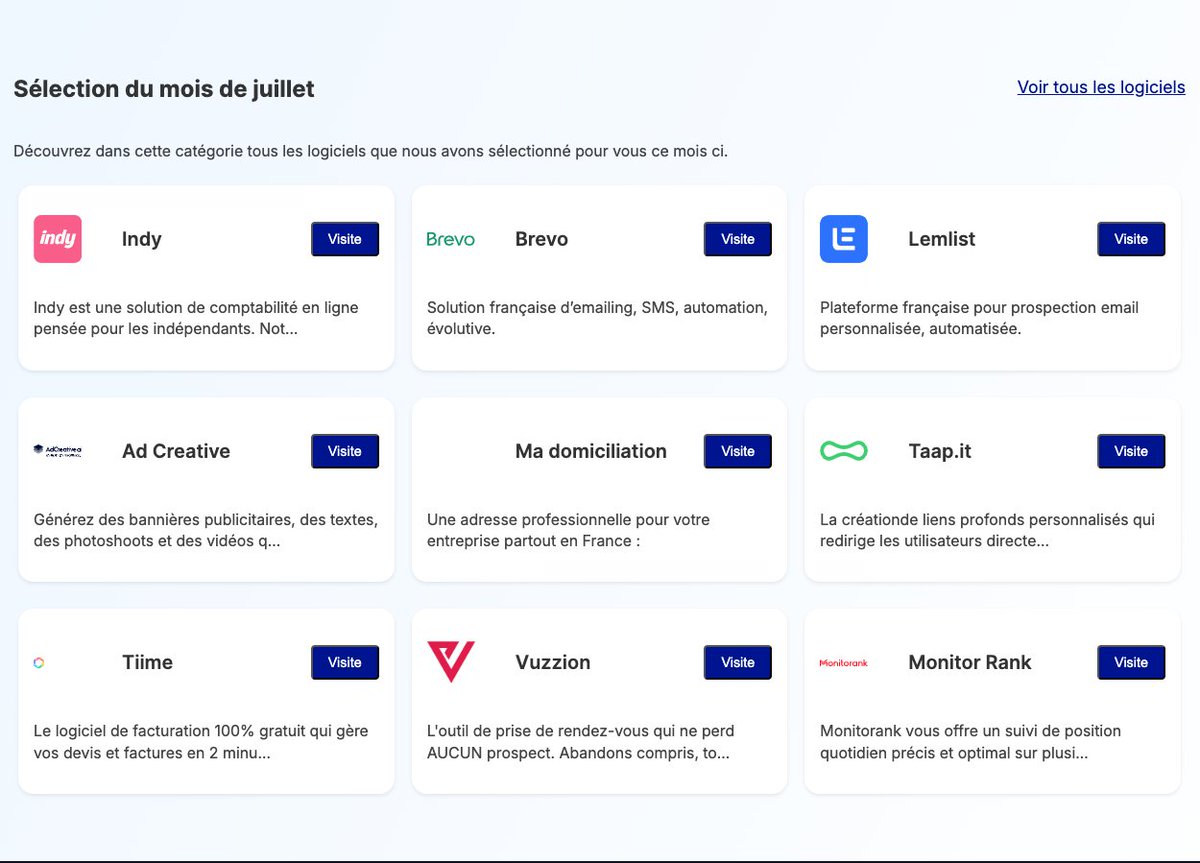Open the Visite button for Brevo
This screenshot has height=863, width=1200.
point(738,239)
